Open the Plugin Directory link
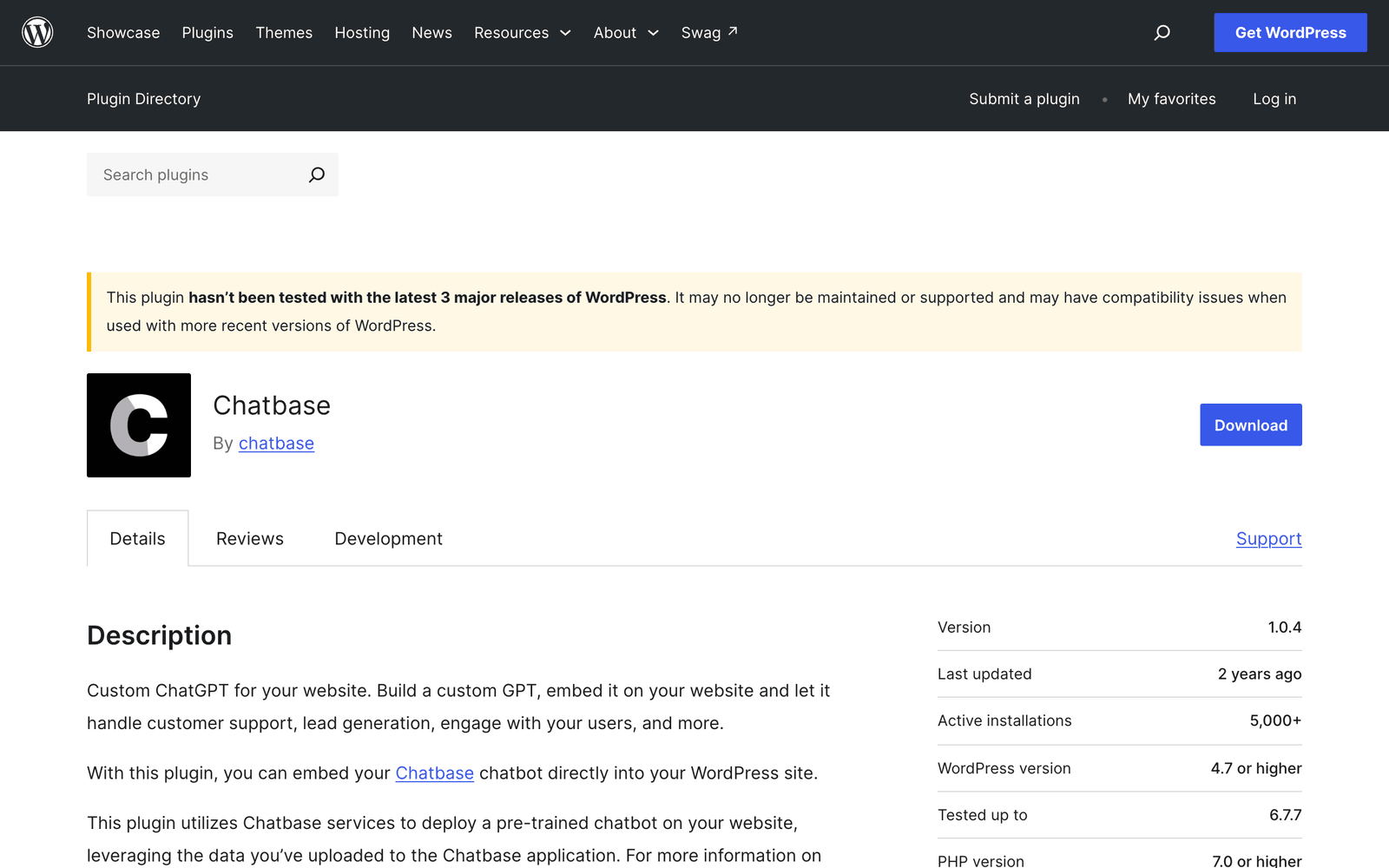 (x=143, y=99)
